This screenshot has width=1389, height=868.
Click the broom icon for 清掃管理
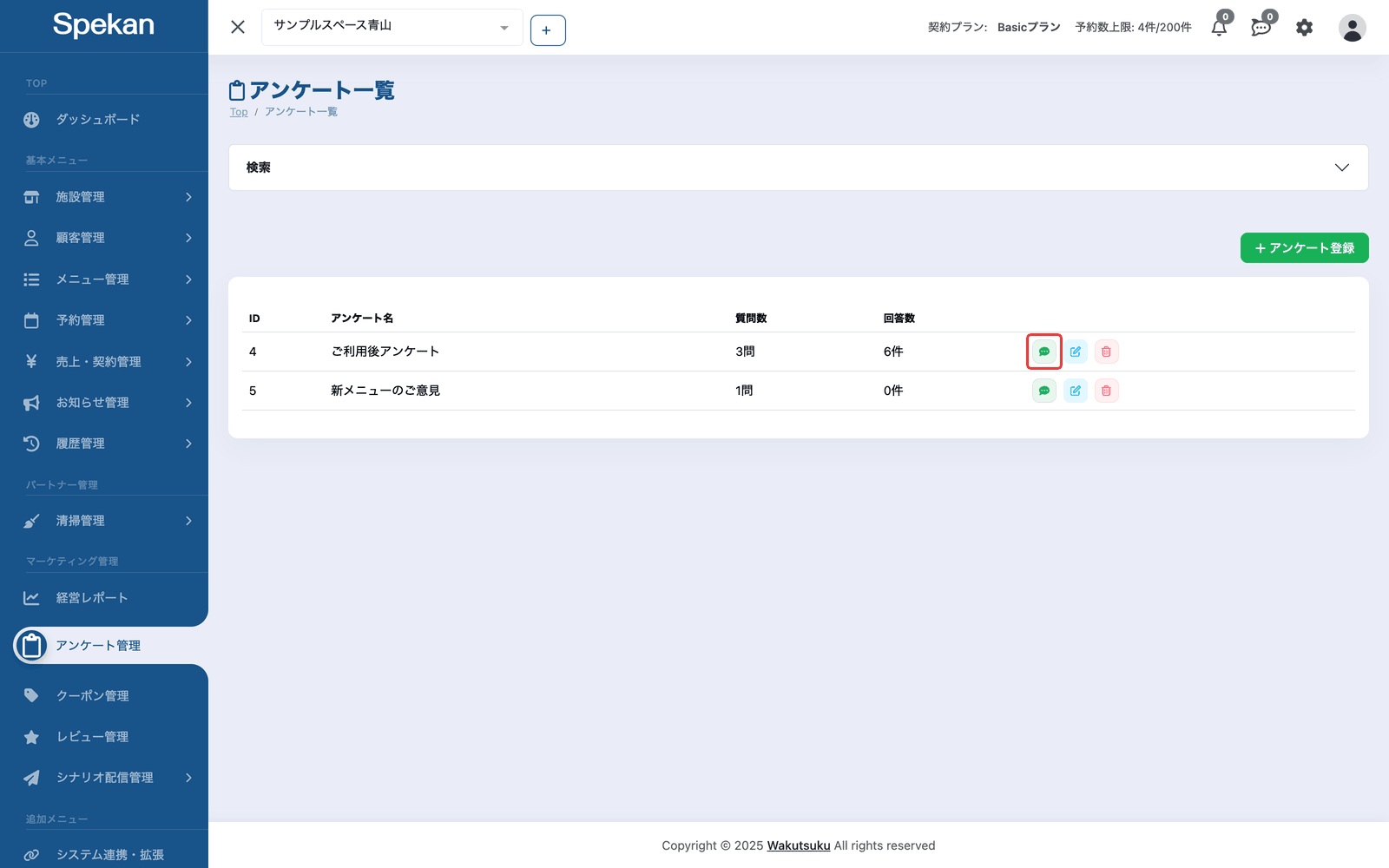31,521
